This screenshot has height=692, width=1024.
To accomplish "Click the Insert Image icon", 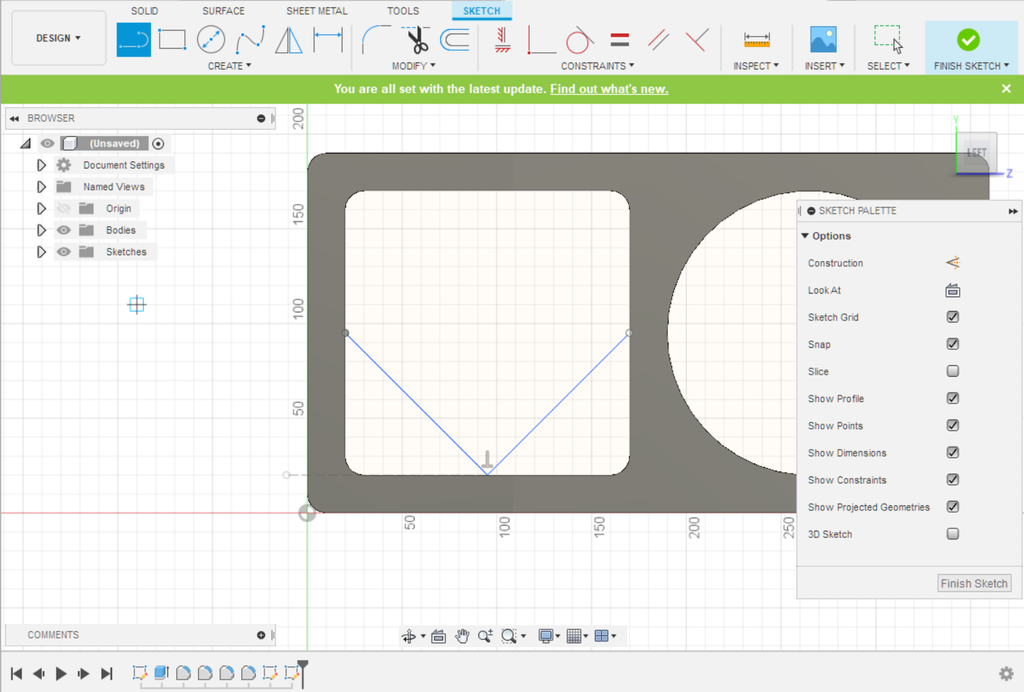I will (823, 40).
